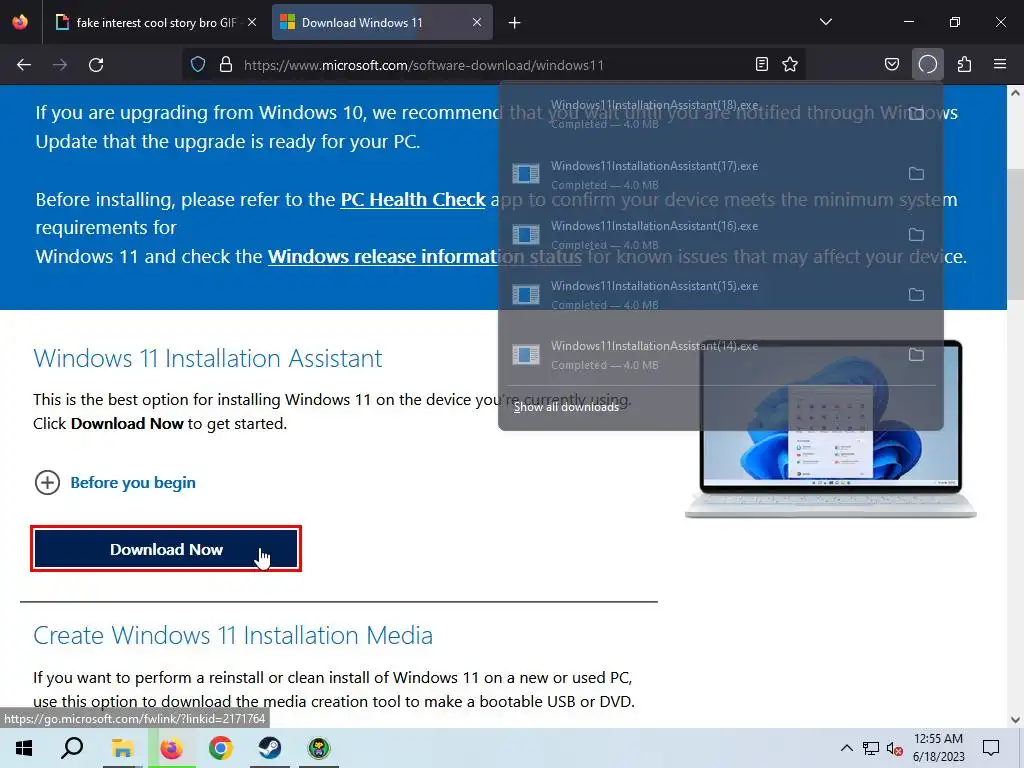Expand the Before you begin section
1024x768 pixels.
[x=115, y=483]
